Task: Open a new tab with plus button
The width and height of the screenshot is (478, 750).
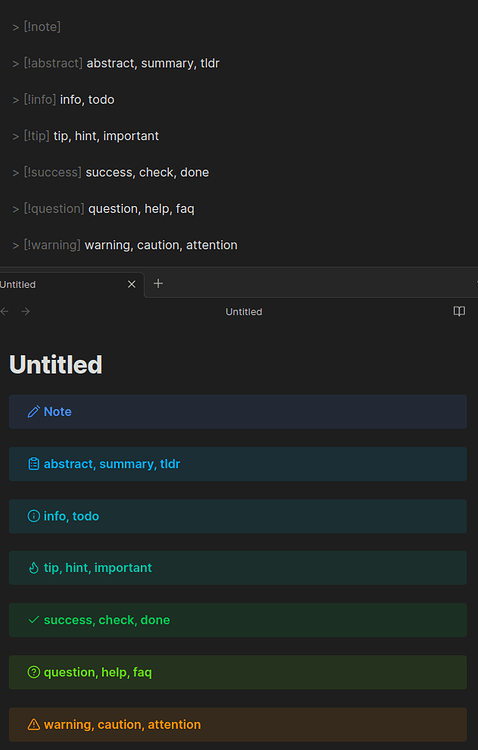Action: (x=158, y=284)
